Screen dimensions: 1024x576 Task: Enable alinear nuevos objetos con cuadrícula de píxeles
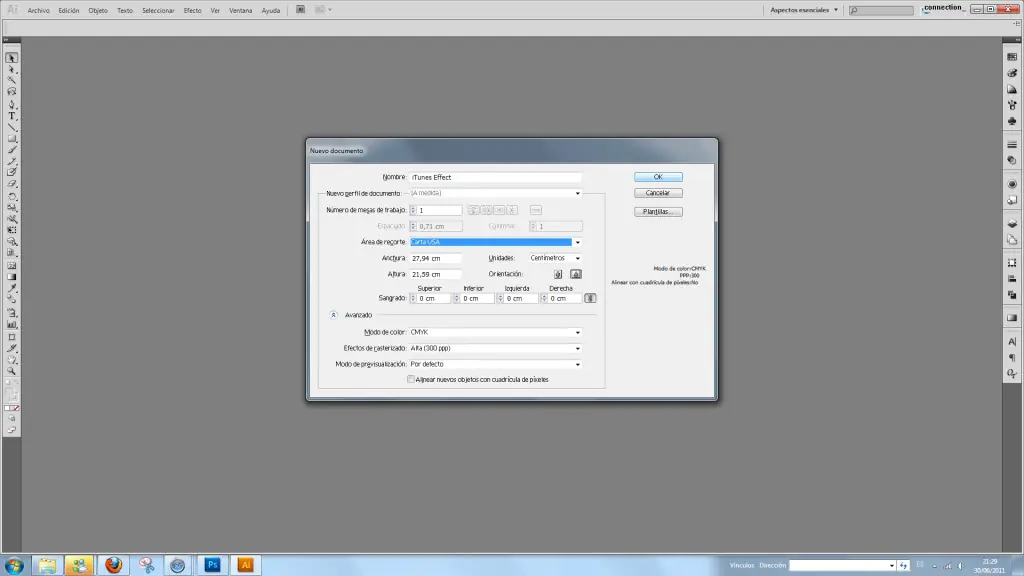point(410,380)
